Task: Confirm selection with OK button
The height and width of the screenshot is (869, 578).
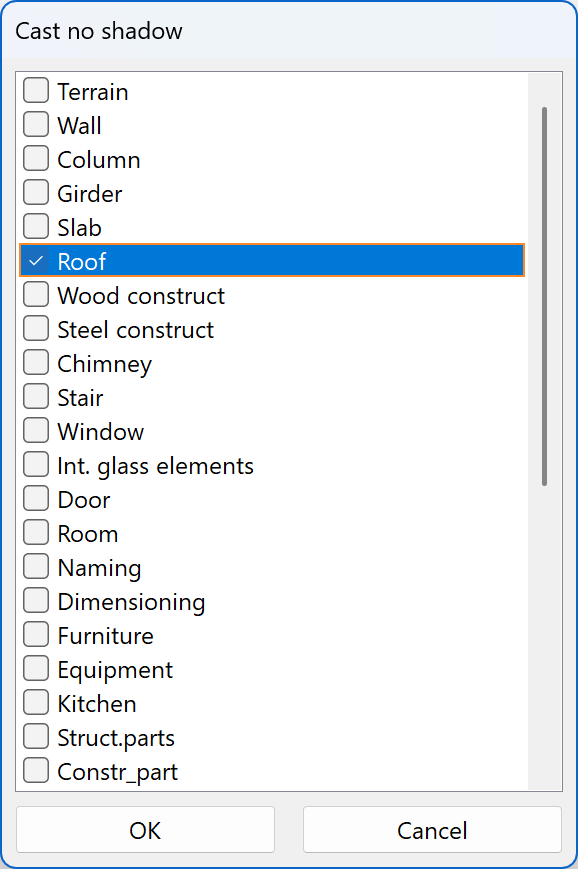Action: click(x=145, y=829)
